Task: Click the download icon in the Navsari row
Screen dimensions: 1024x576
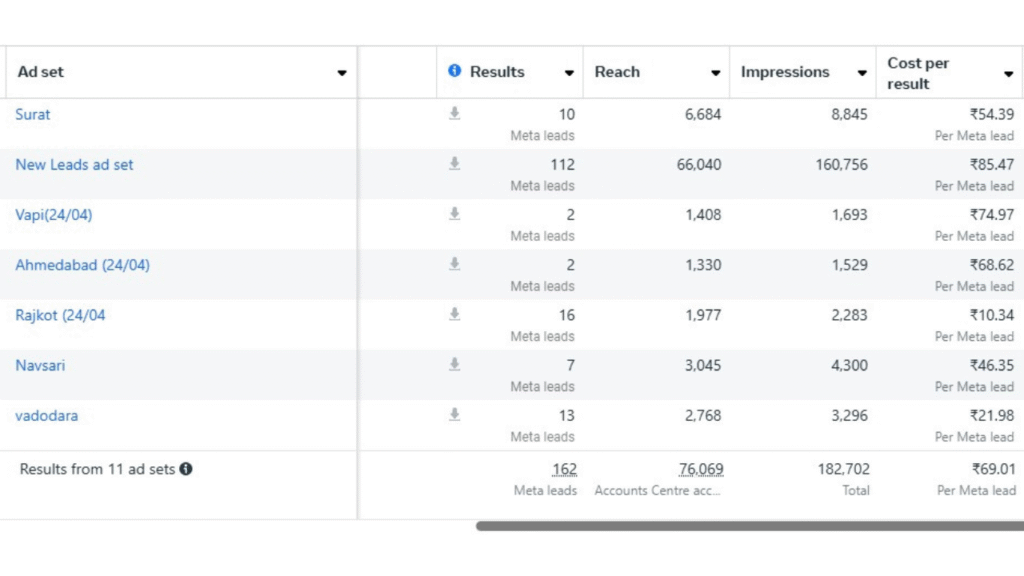Action: click(x=454, y=364)
